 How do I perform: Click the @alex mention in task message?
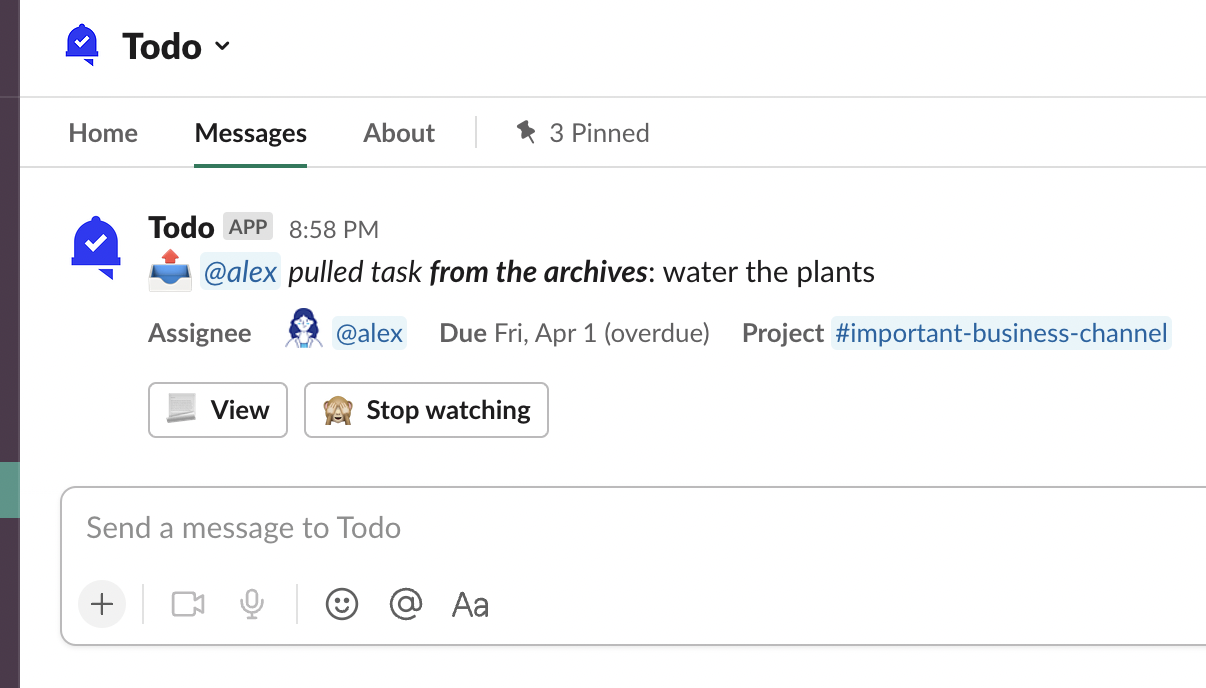(x=240, y=272)
